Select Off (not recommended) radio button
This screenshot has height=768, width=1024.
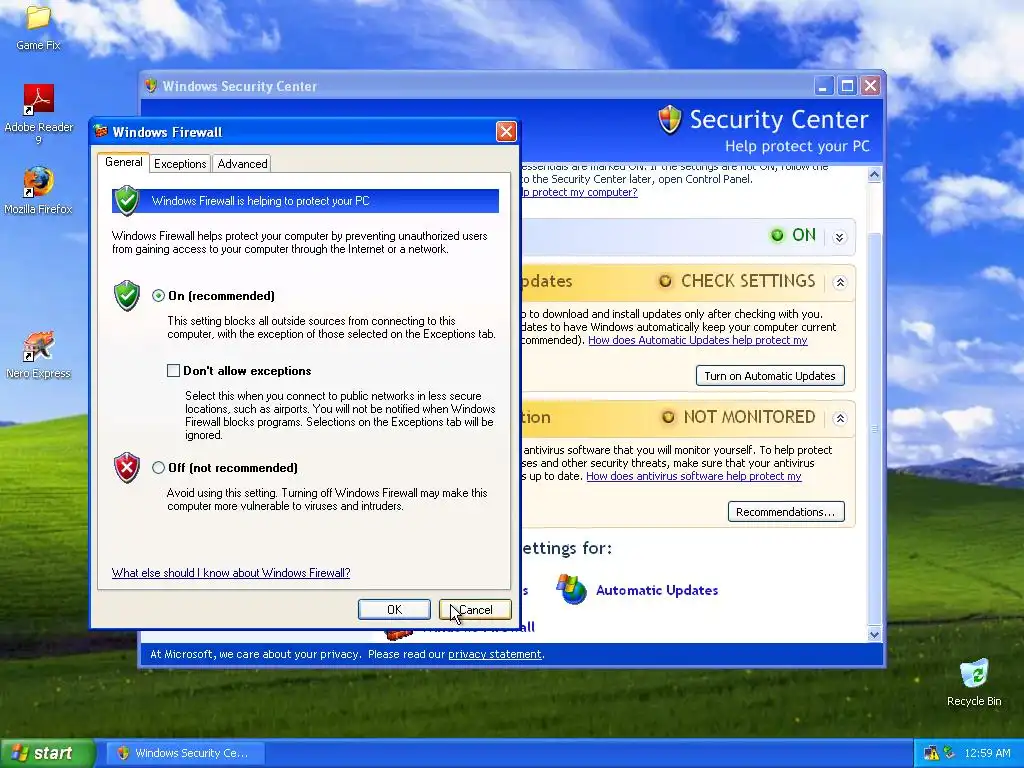(x=158, y=468)
